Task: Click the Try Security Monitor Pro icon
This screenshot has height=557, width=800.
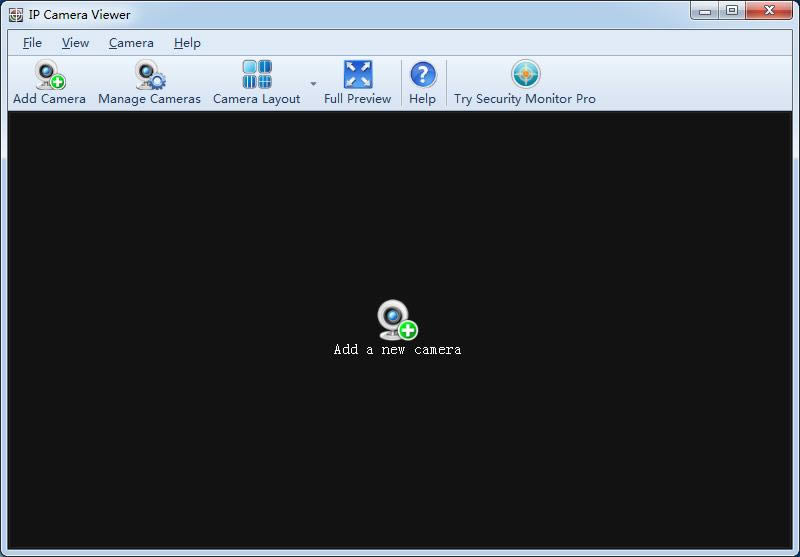Action: pos(526,74)
